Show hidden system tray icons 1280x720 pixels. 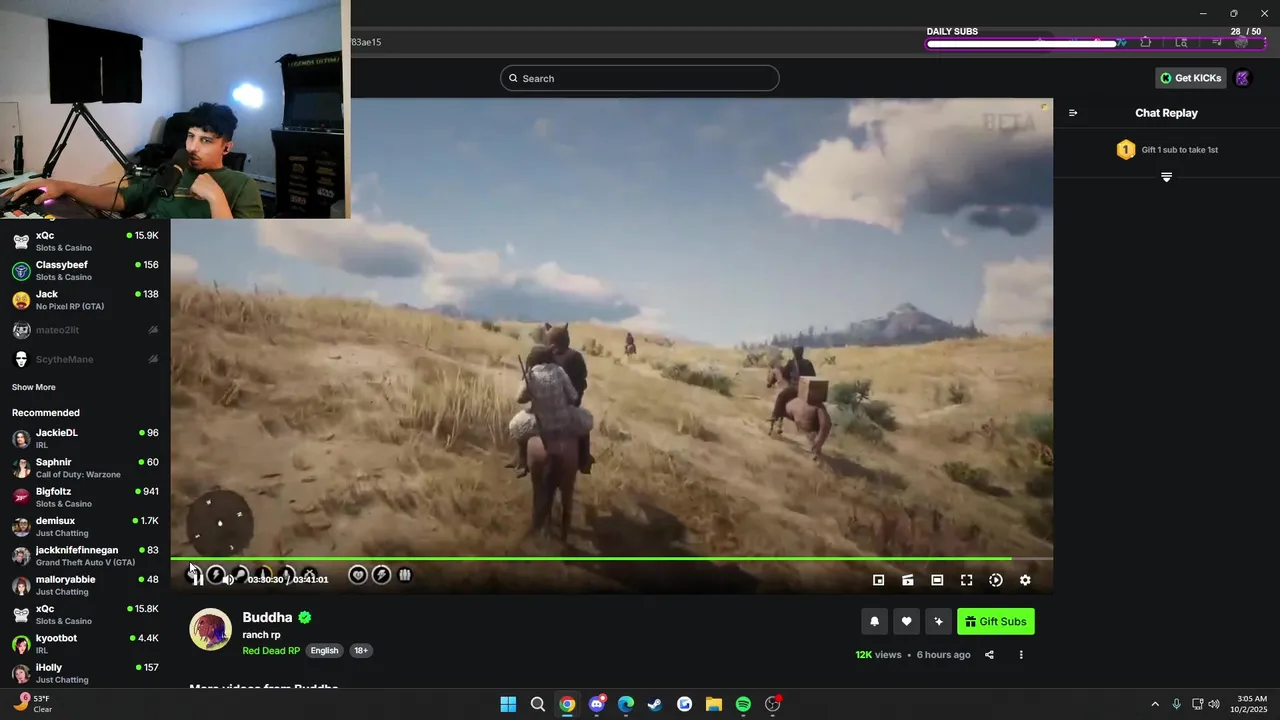pyautogui.click(x=1155, y=704)
